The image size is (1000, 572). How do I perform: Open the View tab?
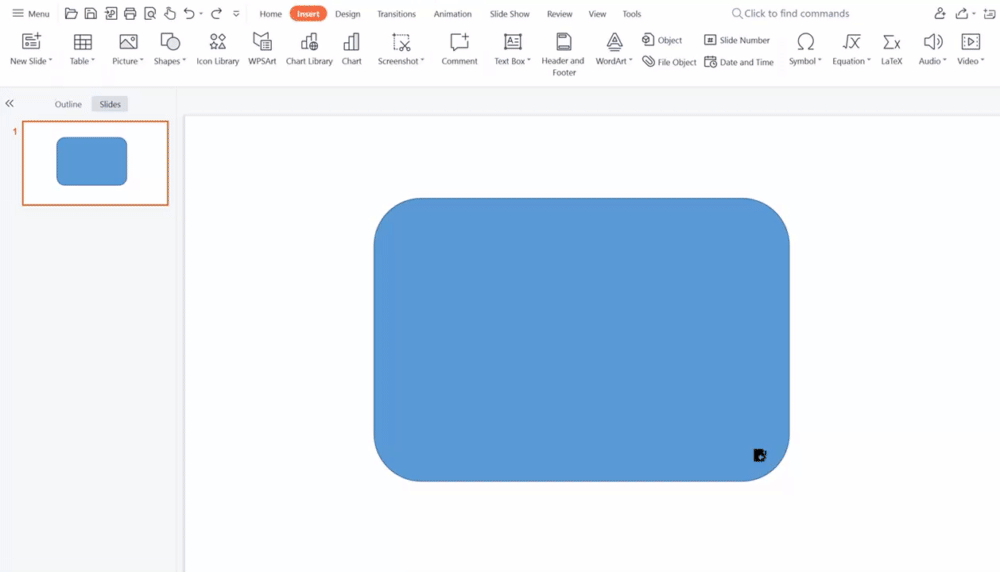(597, 13)
